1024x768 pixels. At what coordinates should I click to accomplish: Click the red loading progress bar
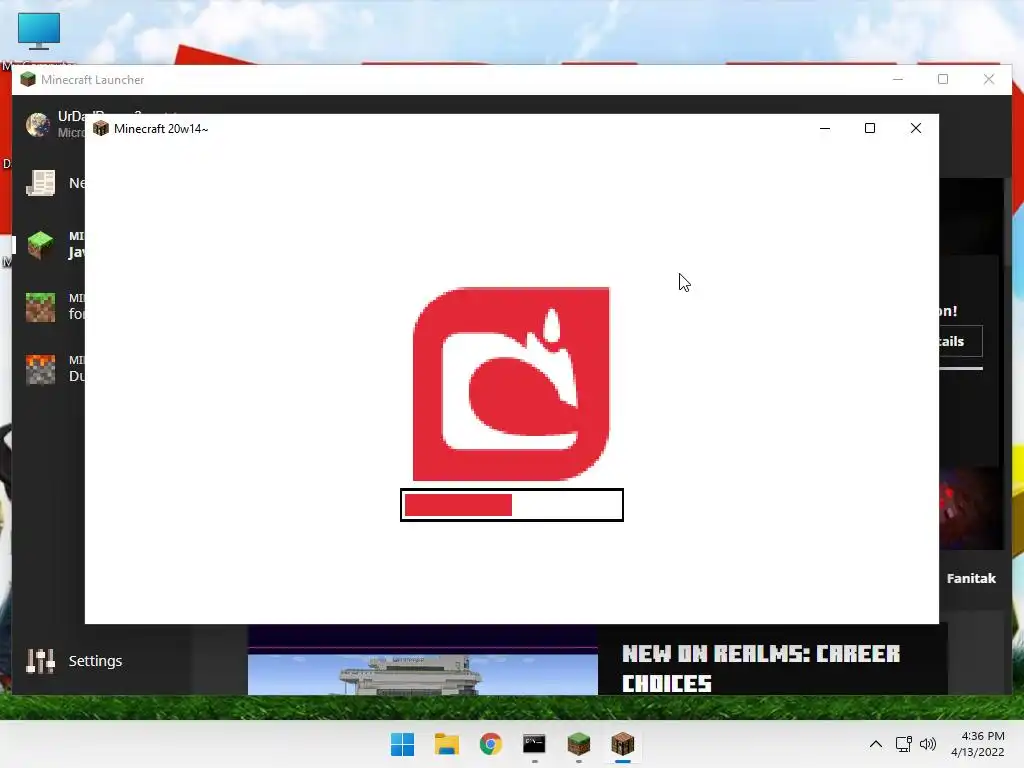pos(512,505)
